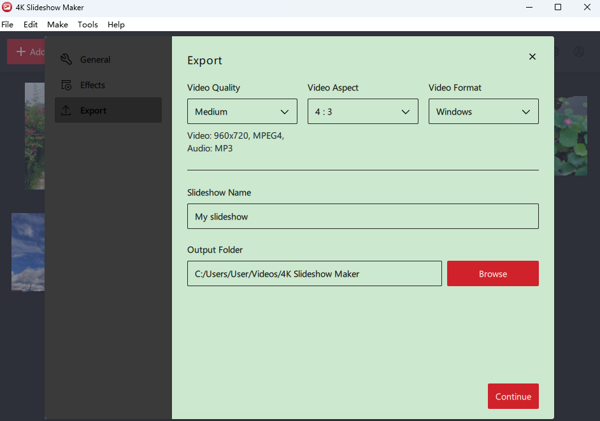Open the File menu

pyautogui.click(x=7, y=24)
